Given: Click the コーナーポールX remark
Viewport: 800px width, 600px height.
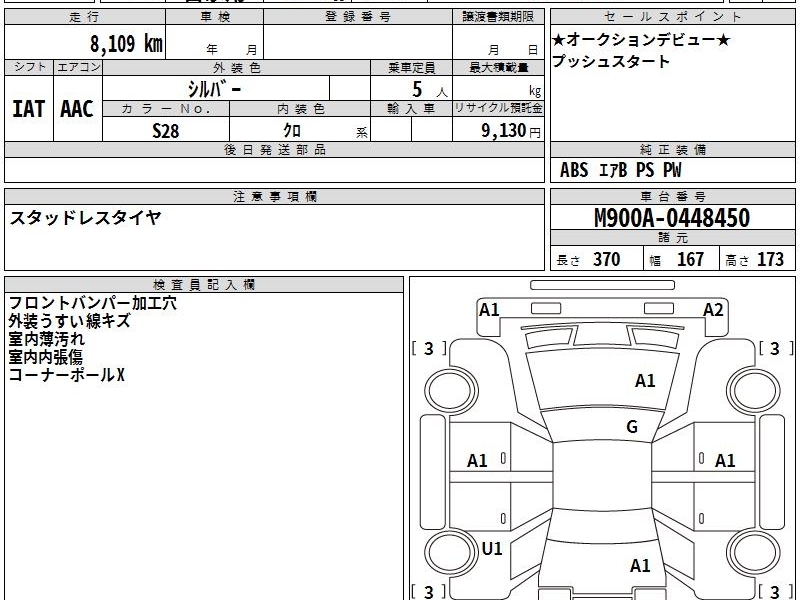Looking at the screenshot, I should (66, 375).
